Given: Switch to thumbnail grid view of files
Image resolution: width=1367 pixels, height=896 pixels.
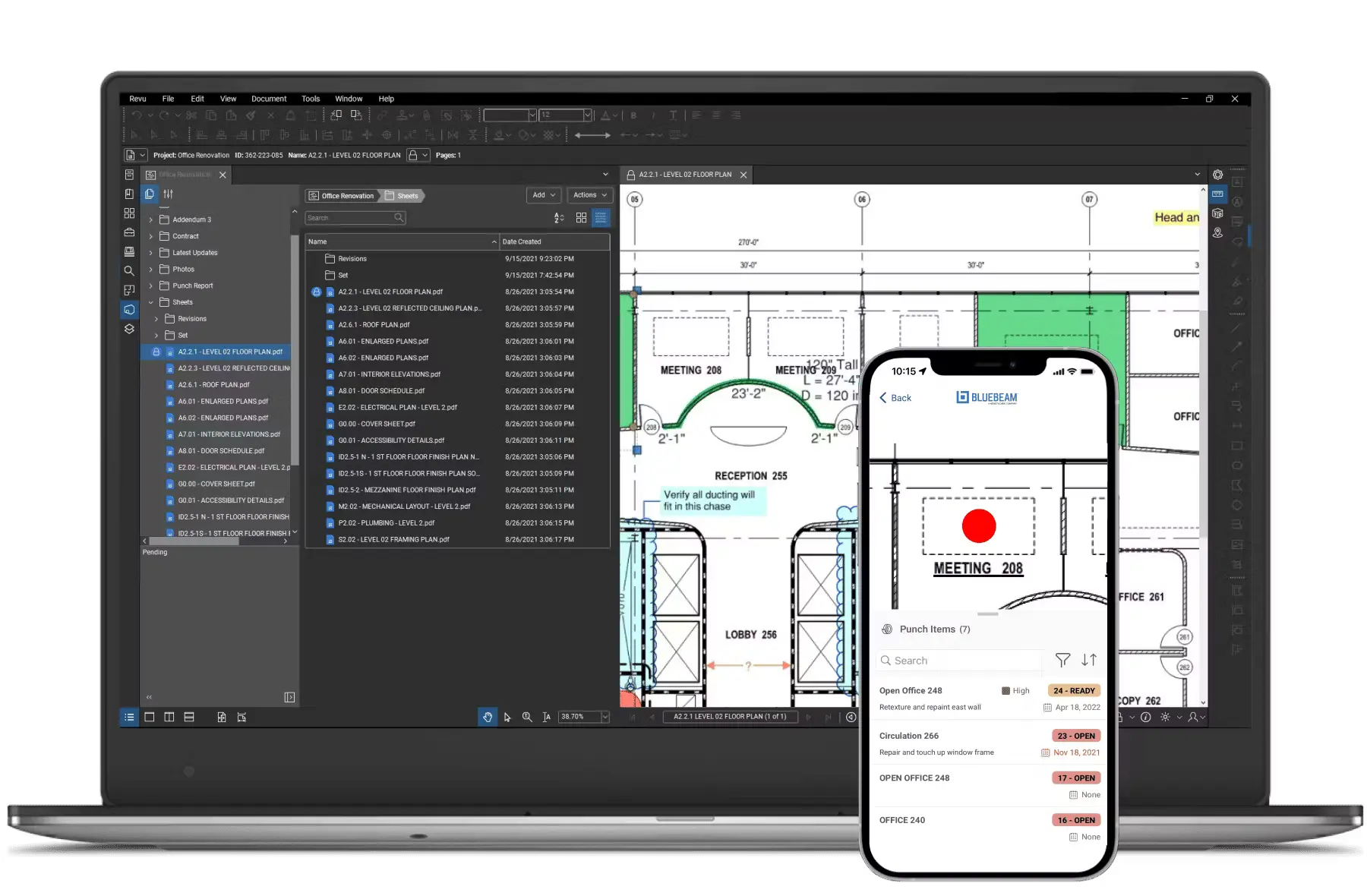Looking at the screenshot, I should tap(581, 218).
